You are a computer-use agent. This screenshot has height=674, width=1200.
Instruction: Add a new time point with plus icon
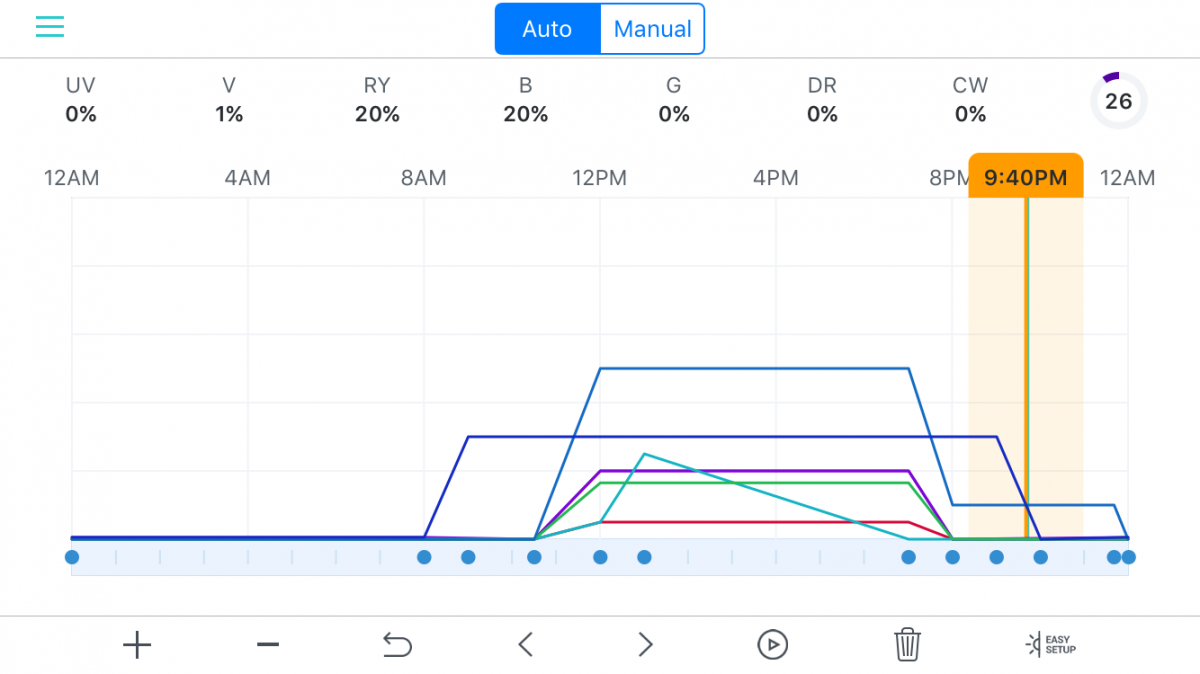(137, 646)
